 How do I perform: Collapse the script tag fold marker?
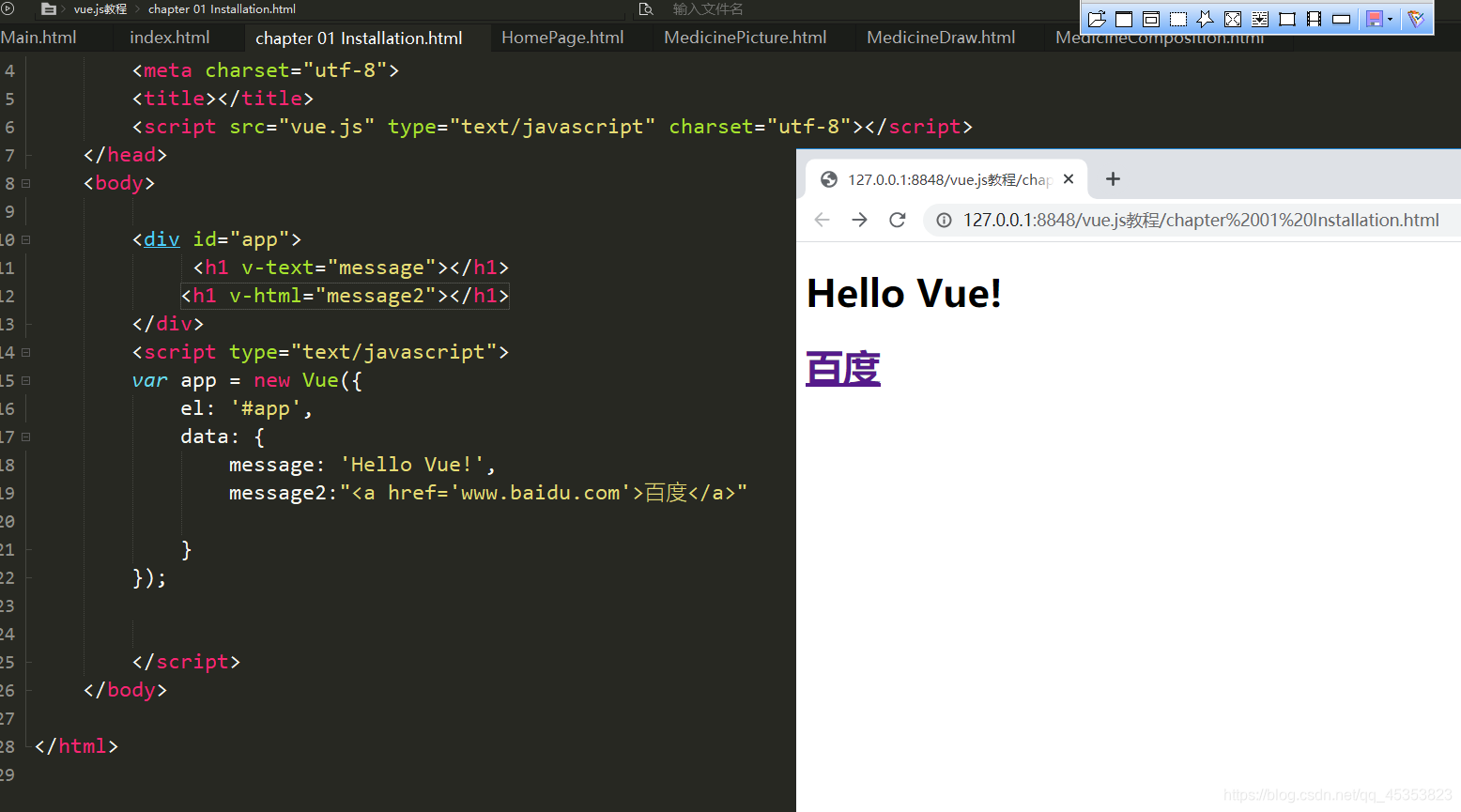26,352
